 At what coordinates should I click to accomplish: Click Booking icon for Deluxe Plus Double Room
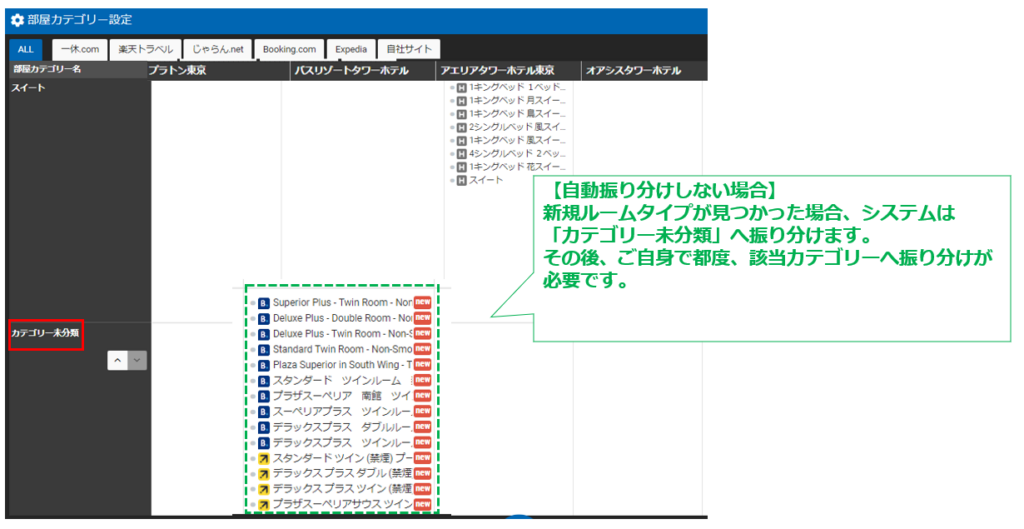(x=263, y=318)
